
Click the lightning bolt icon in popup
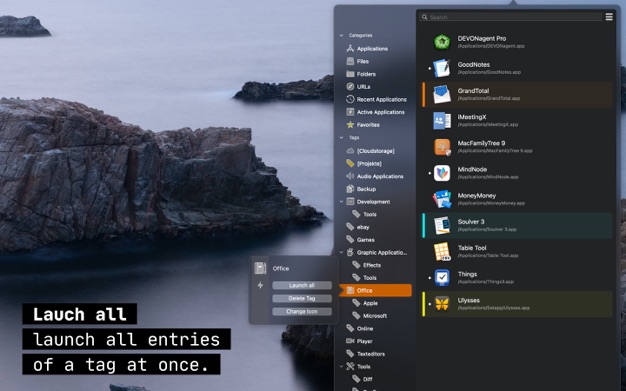(x=260, y=285)
